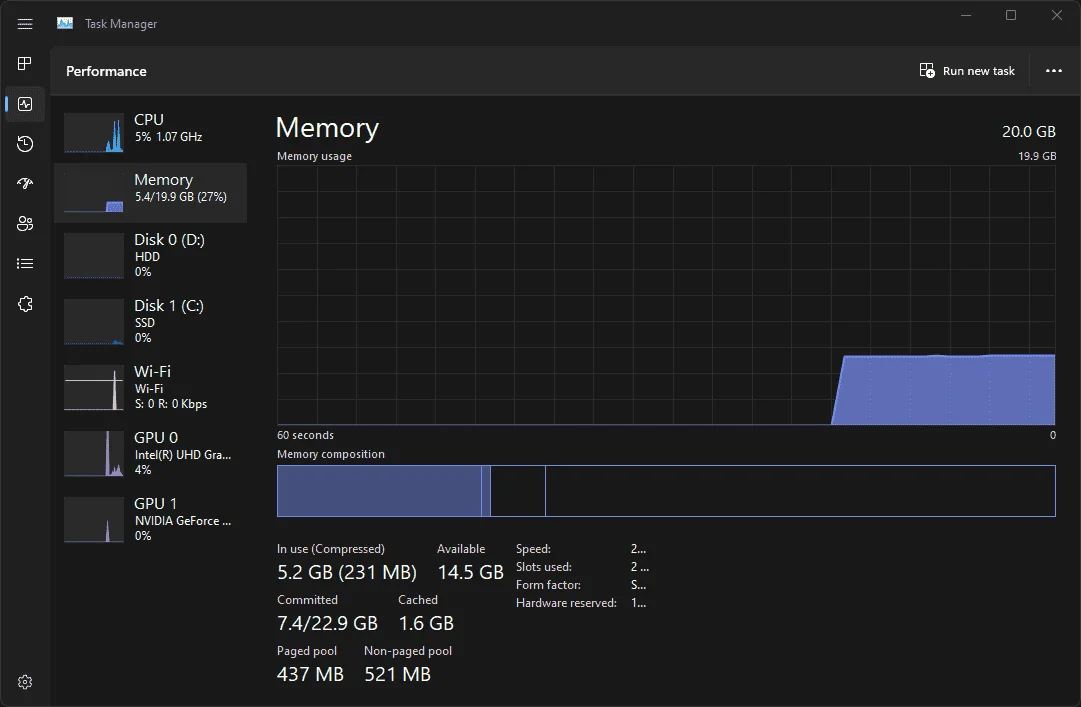
Task: Click the CPU mini graph thumbnail
Action: 94,132
